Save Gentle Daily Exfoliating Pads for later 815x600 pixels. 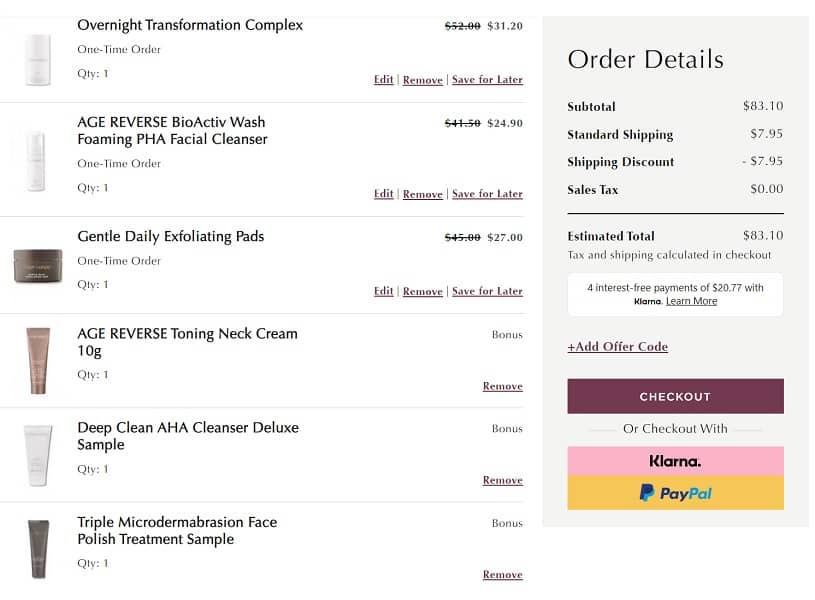[487, 292]
